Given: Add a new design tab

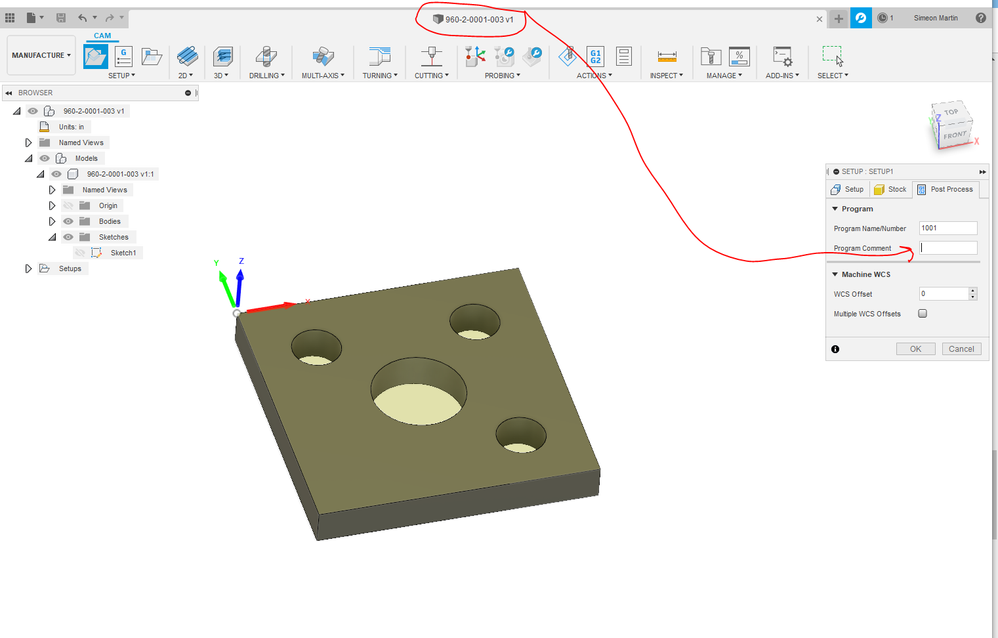Looking at the screenshot, I should pyautogui.click(x=838, y=18).
